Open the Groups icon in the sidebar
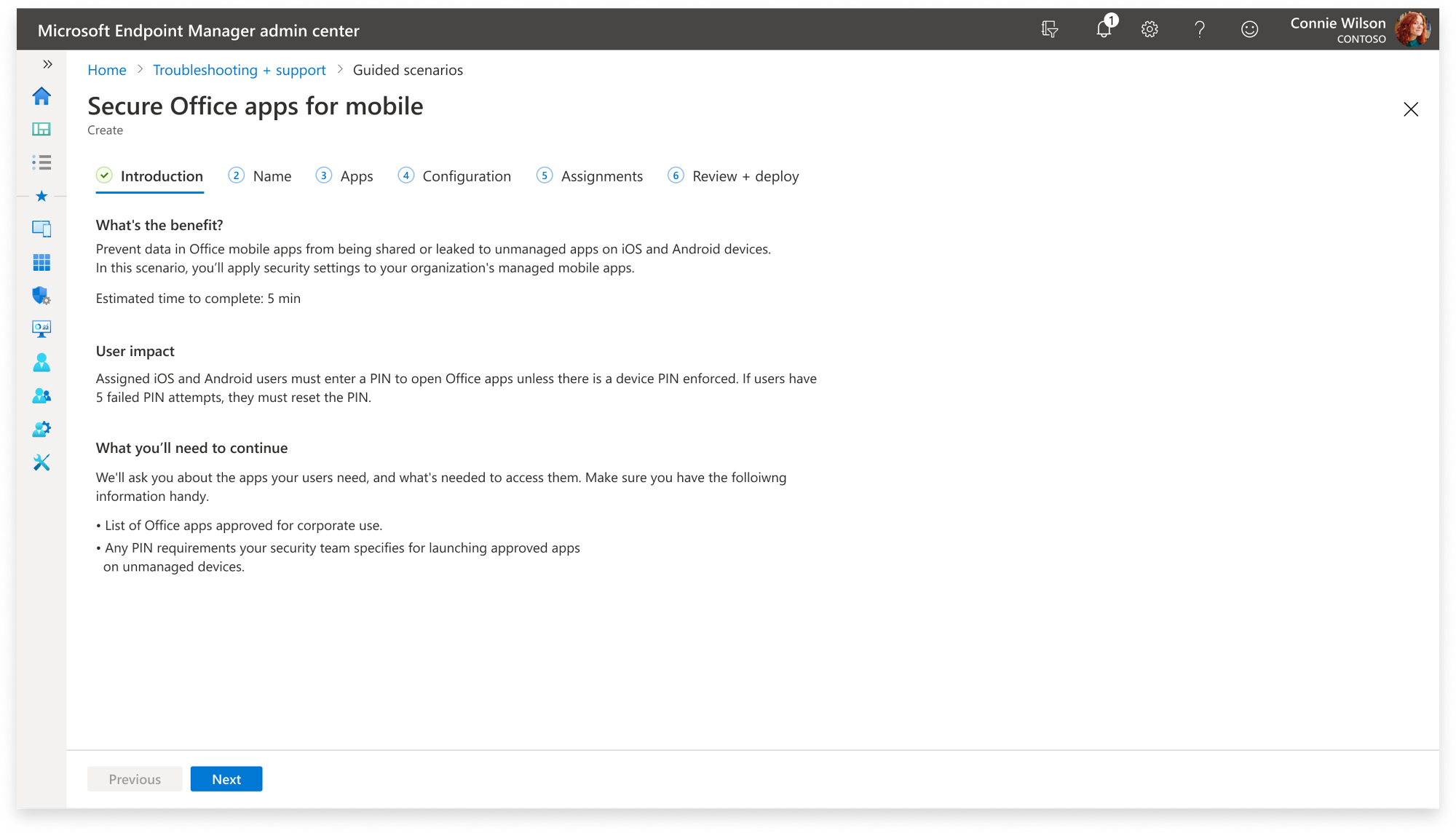This screenshot has height=833, width=1456. pos(41,395)
